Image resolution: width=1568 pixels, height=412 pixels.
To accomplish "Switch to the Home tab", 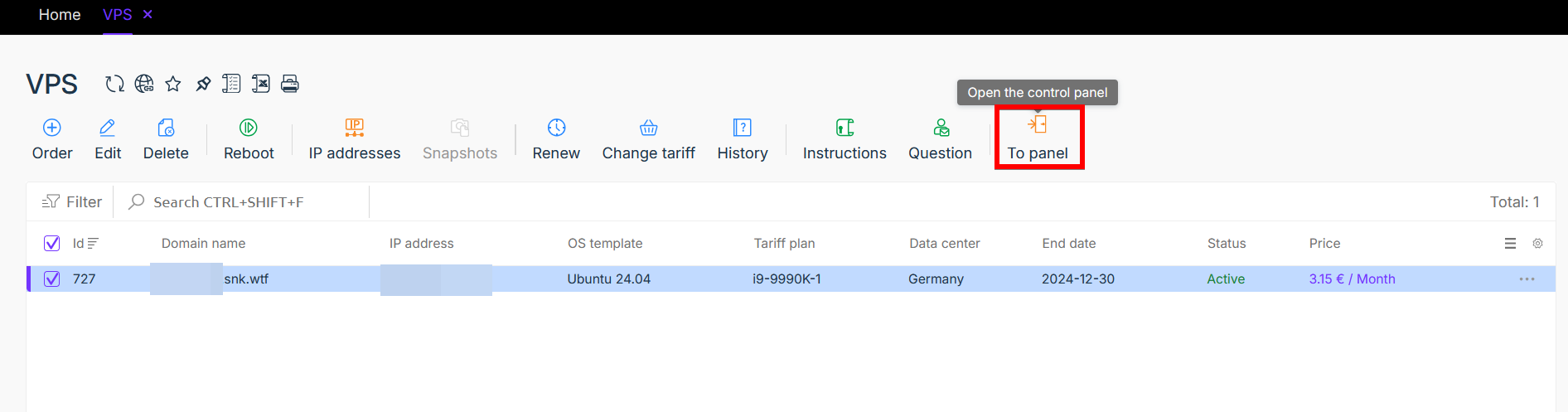I will [x=60, y=15].
